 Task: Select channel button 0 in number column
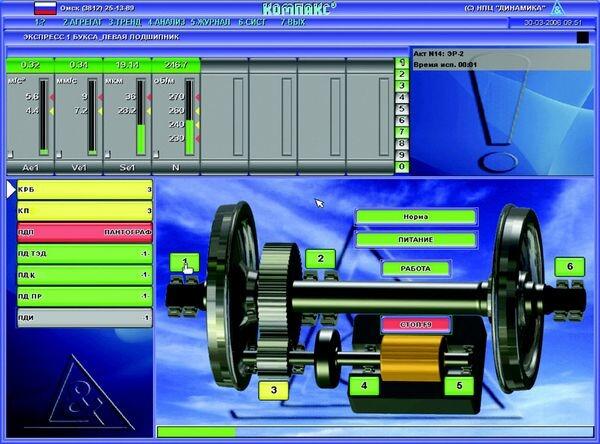[402, 167]
